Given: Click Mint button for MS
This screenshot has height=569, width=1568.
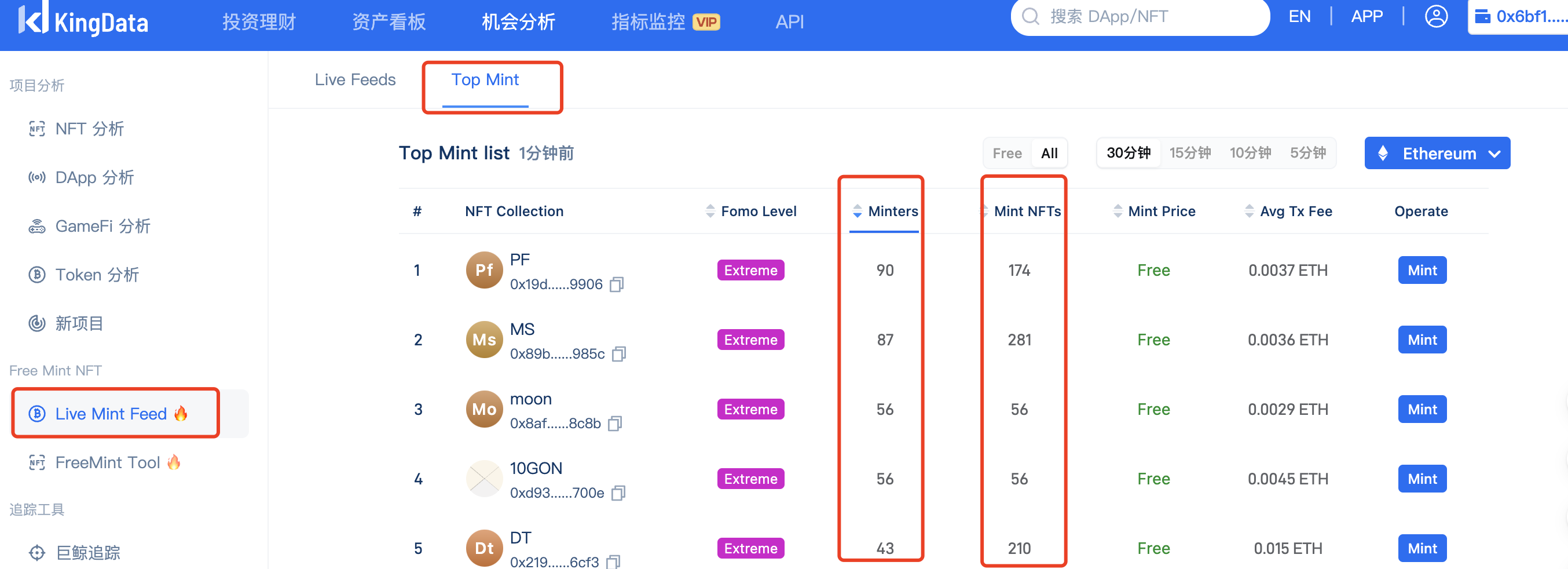Looking at the screenshot, I should [x=1422, y=340].
